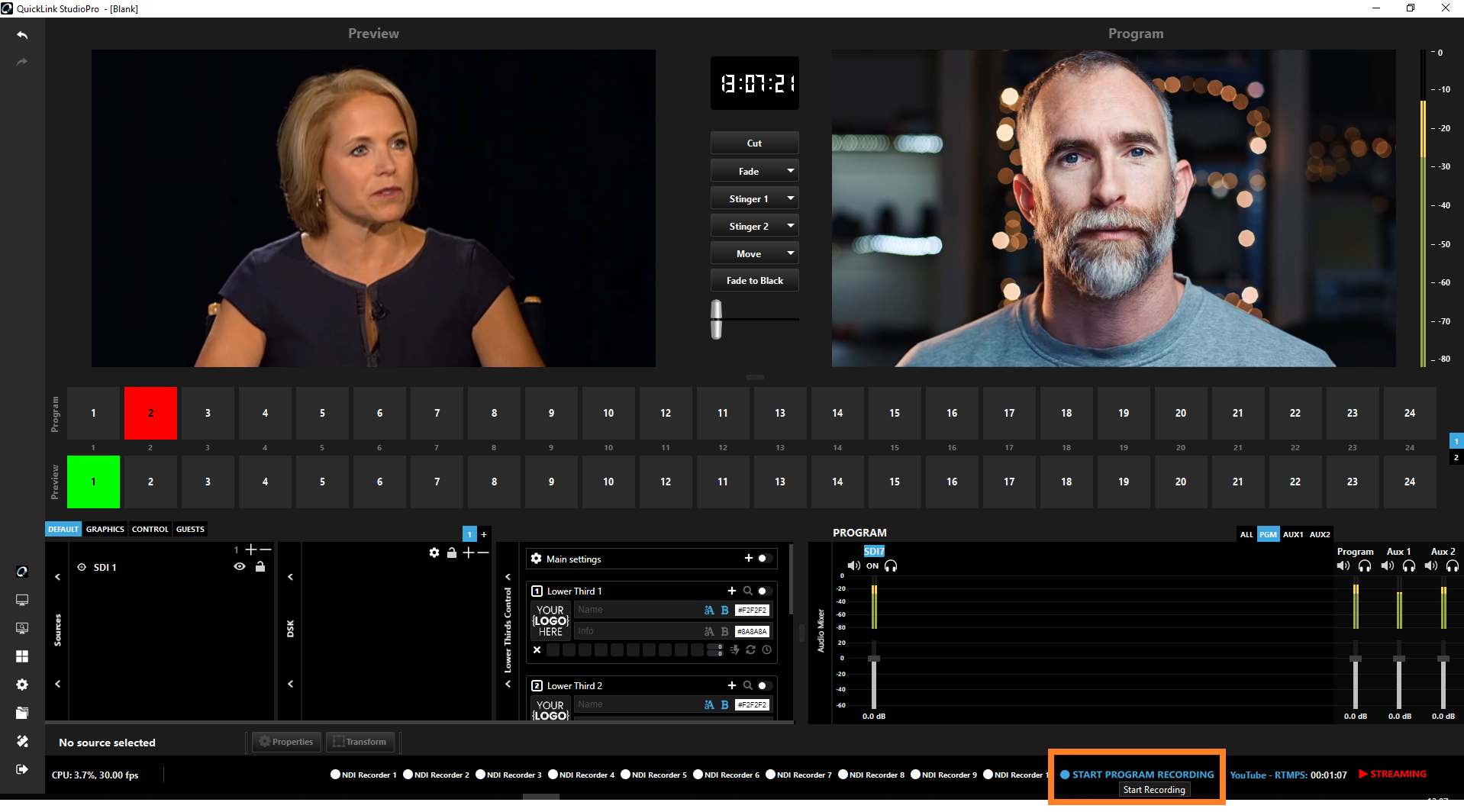
Task: Click Start Program Recording
Action: click(1142, 775)
